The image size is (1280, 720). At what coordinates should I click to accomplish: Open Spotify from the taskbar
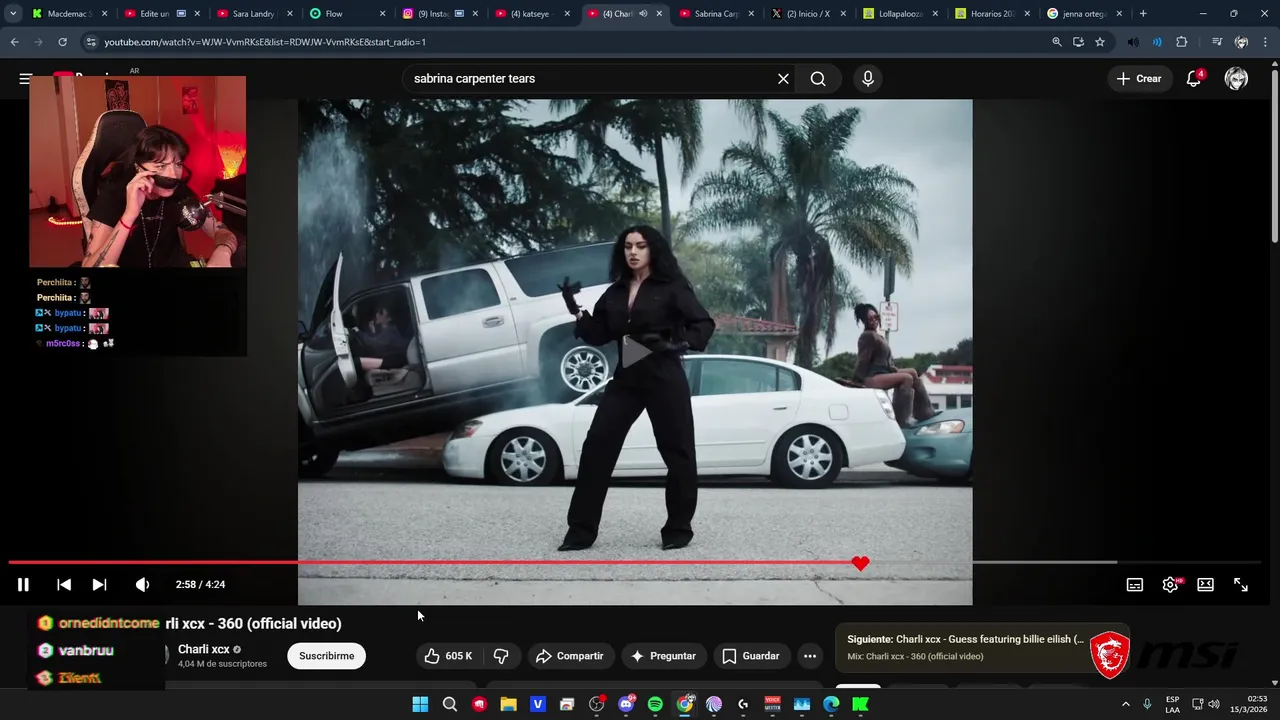pyautogui.click(x=655, y=704)
